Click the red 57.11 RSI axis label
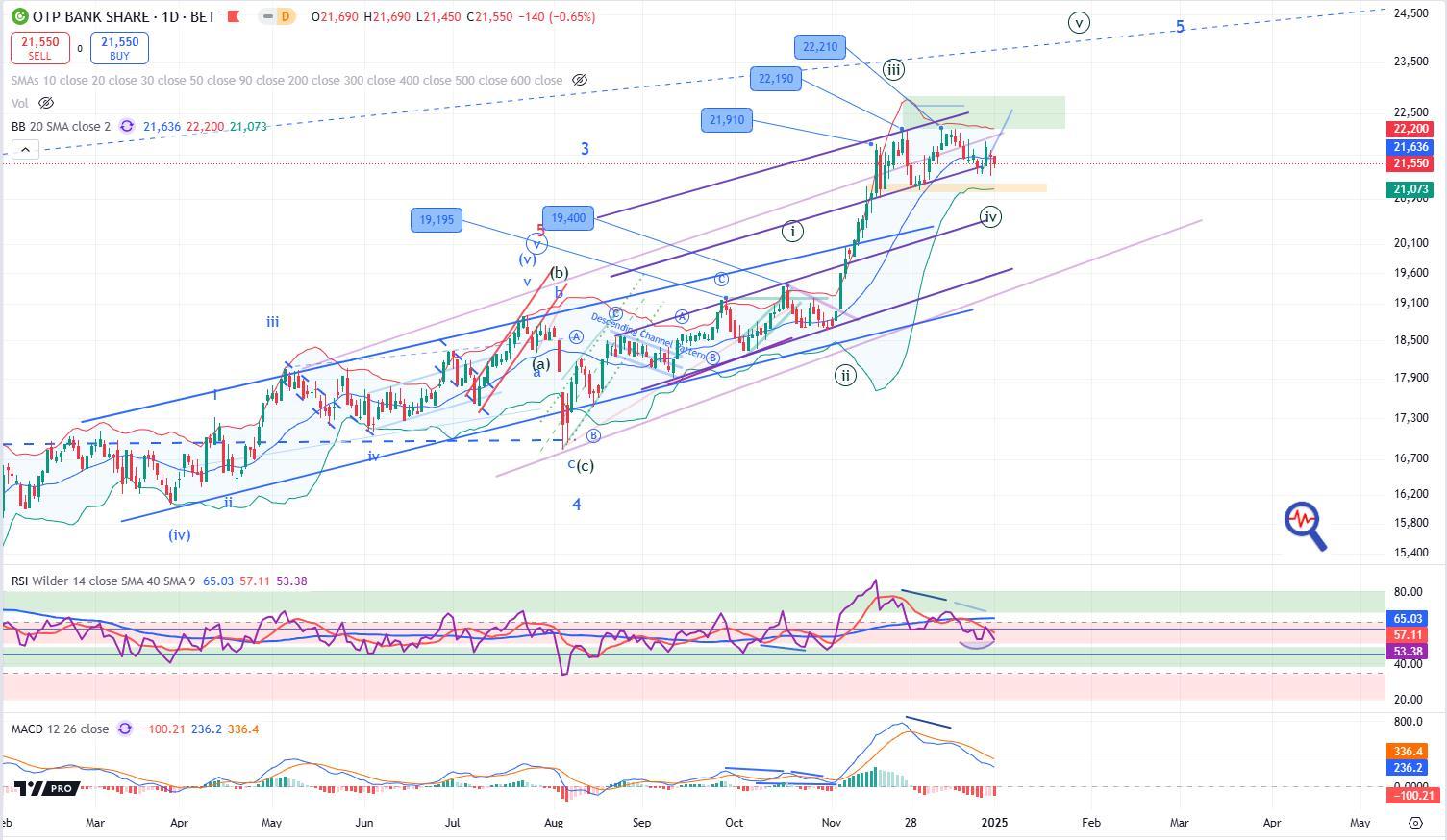 [1408, 635]
